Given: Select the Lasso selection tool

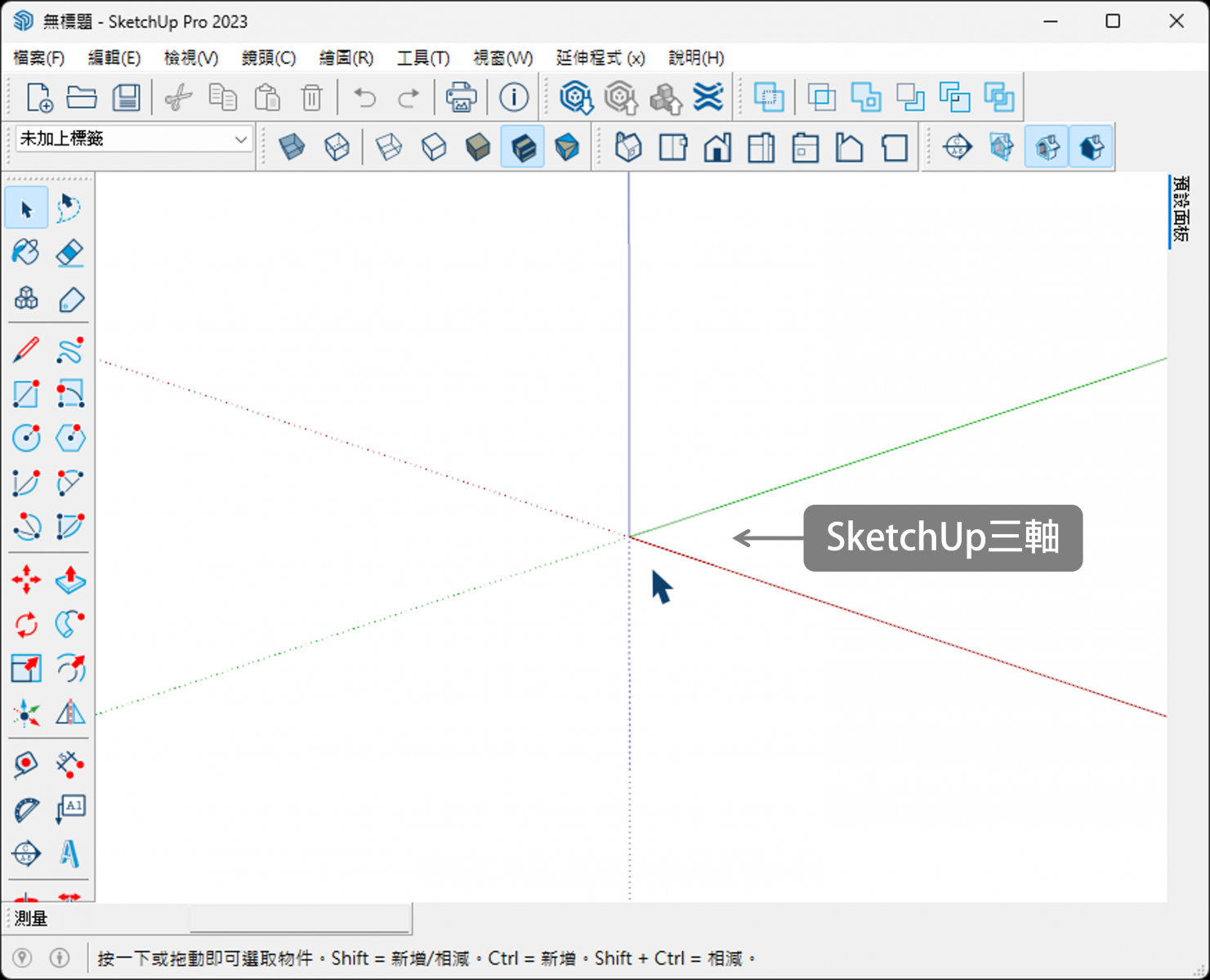Looking at the screenshot, I should [x=70, y=208].
